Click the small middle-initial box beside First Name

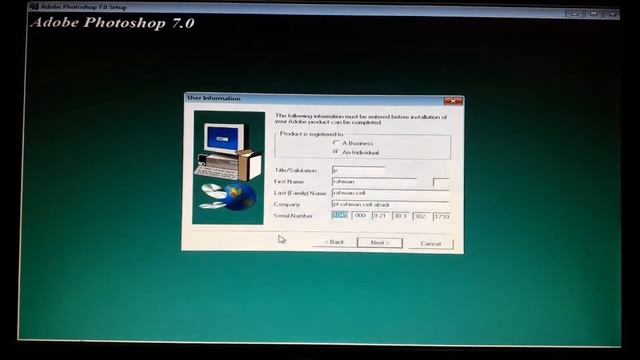click(x=441, y=182)
